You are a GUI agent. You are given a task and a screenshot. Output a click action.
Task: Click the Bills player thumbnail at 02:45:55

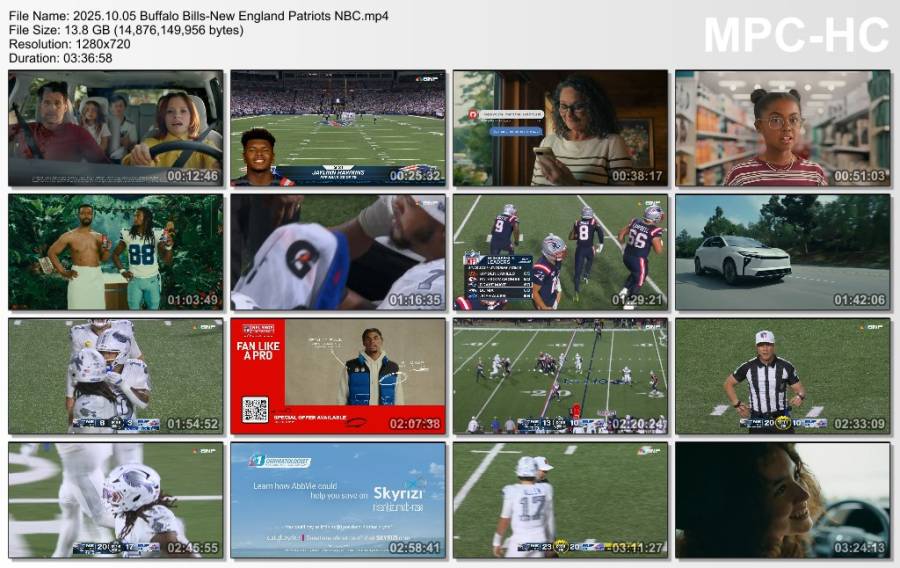pyautogui.click(x=116, y=499)
